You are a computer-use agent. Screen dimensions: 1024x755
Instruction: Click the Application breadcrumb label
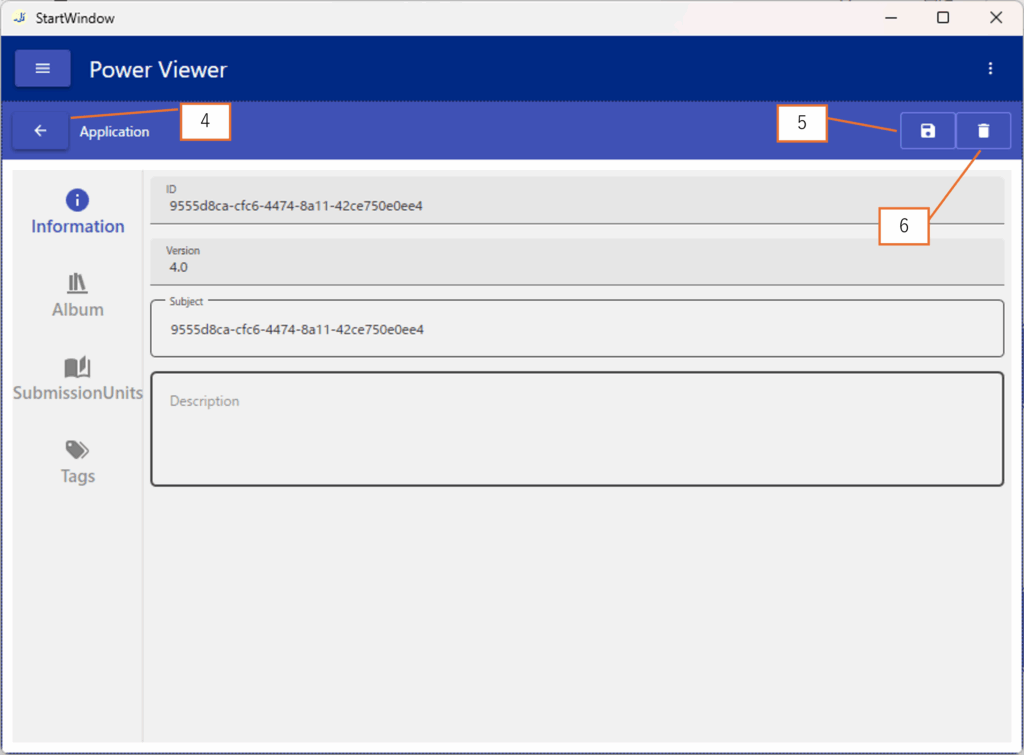pos(114,132)
